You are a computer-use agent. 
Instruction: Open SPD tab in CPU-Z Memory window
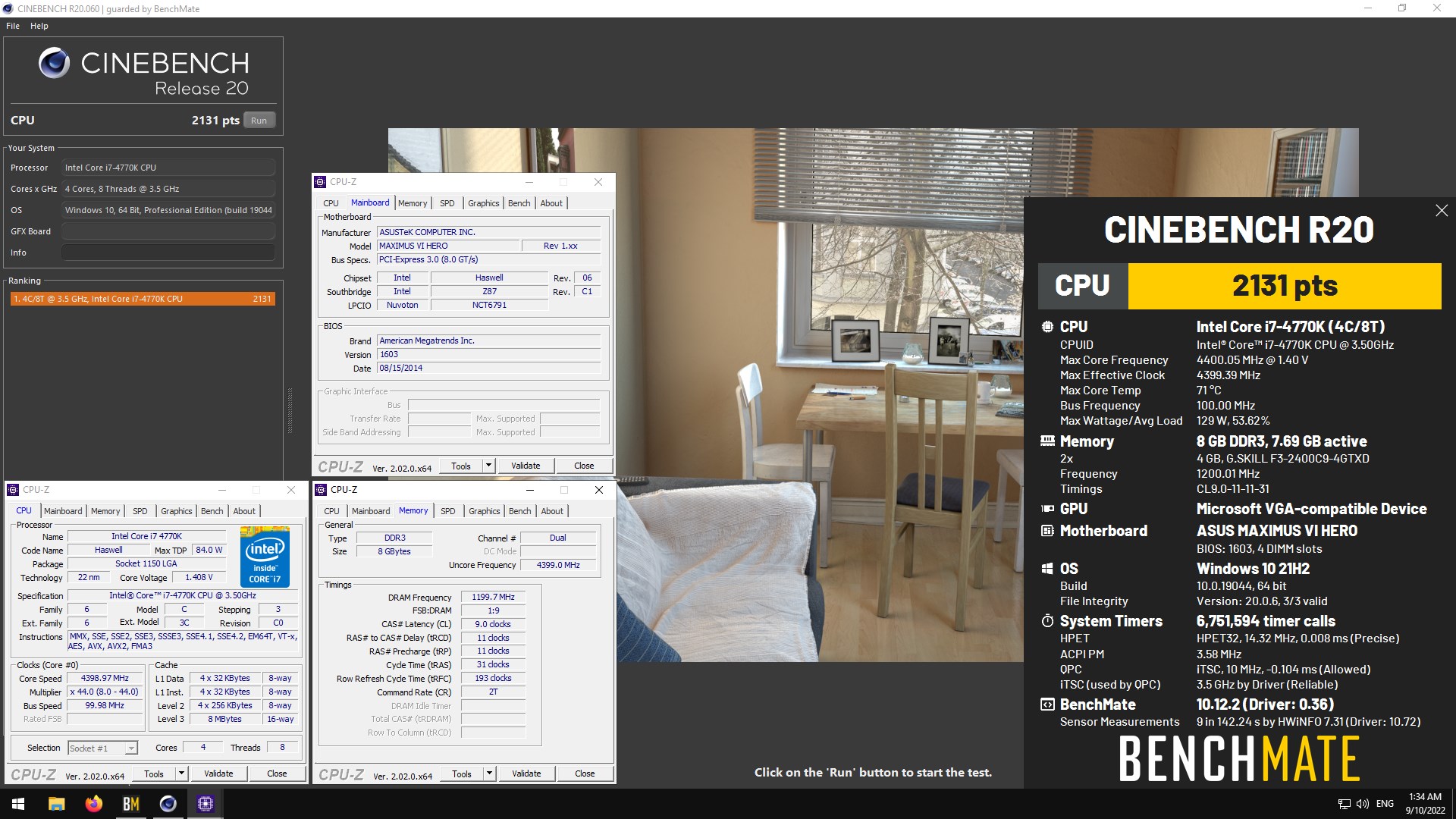point(448,511)
